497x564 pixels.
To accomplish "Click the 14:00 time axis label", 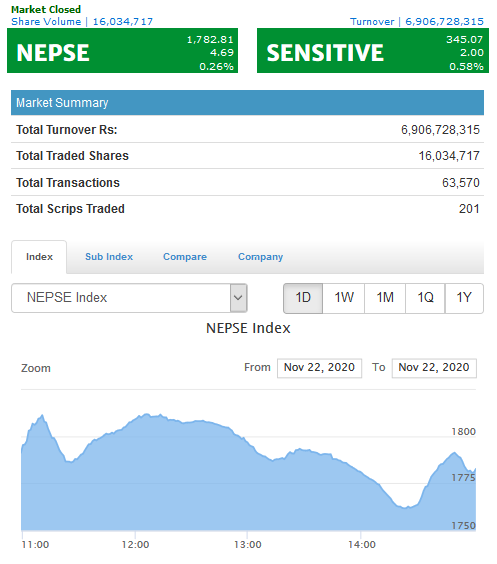I will pos(362,545).
